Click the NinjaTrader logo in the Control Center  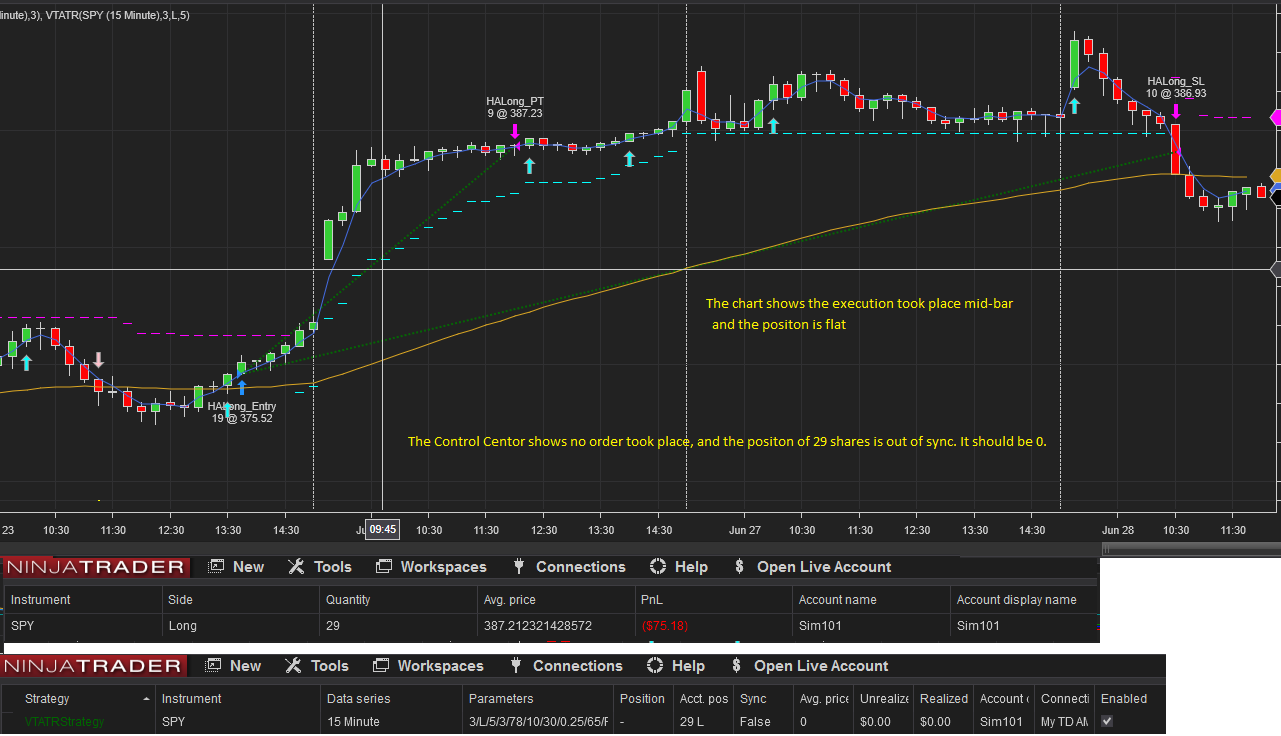[x=95, y=566]
